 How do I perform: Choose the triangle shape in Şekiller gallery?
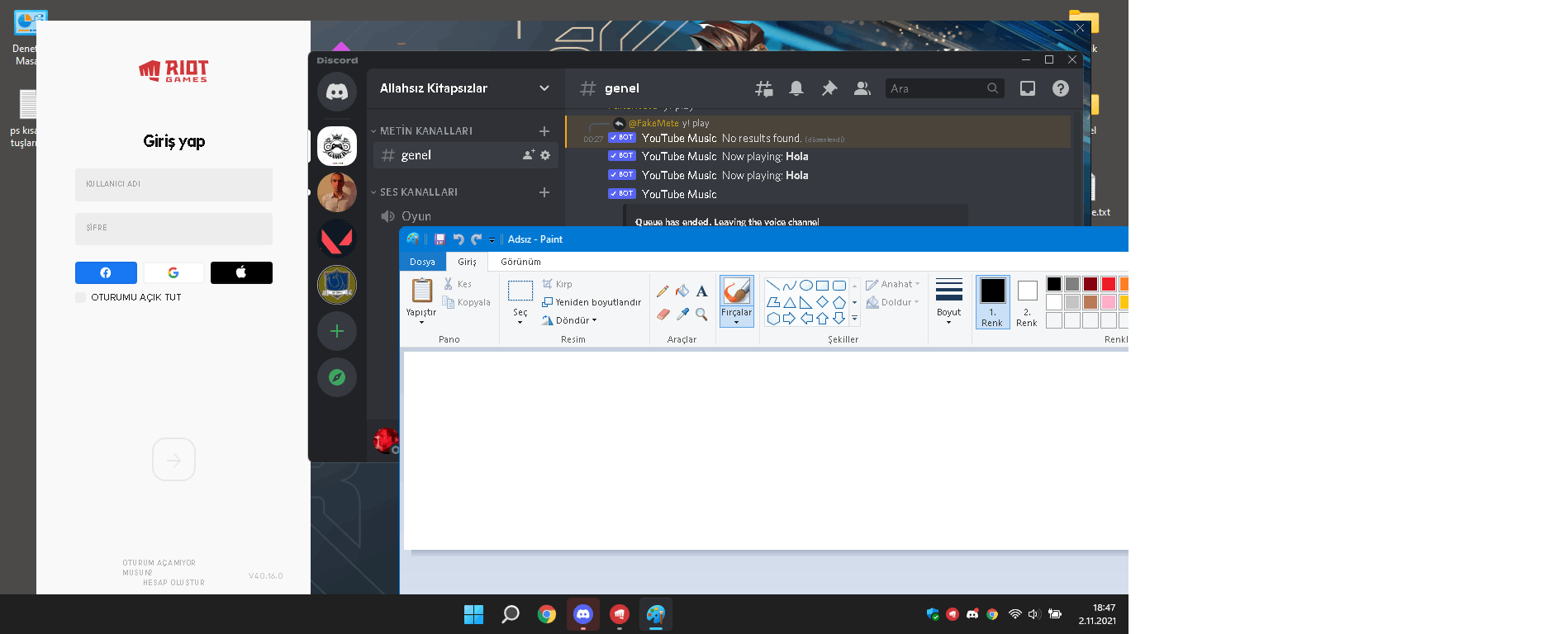[790, 302]
